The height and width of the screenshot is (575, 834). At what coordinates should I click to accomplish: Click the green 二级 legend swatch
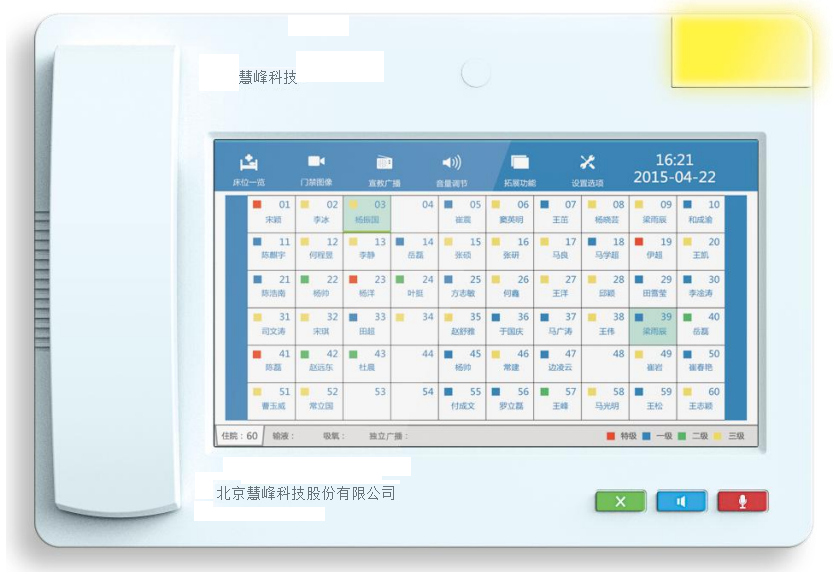coord(682,437)
